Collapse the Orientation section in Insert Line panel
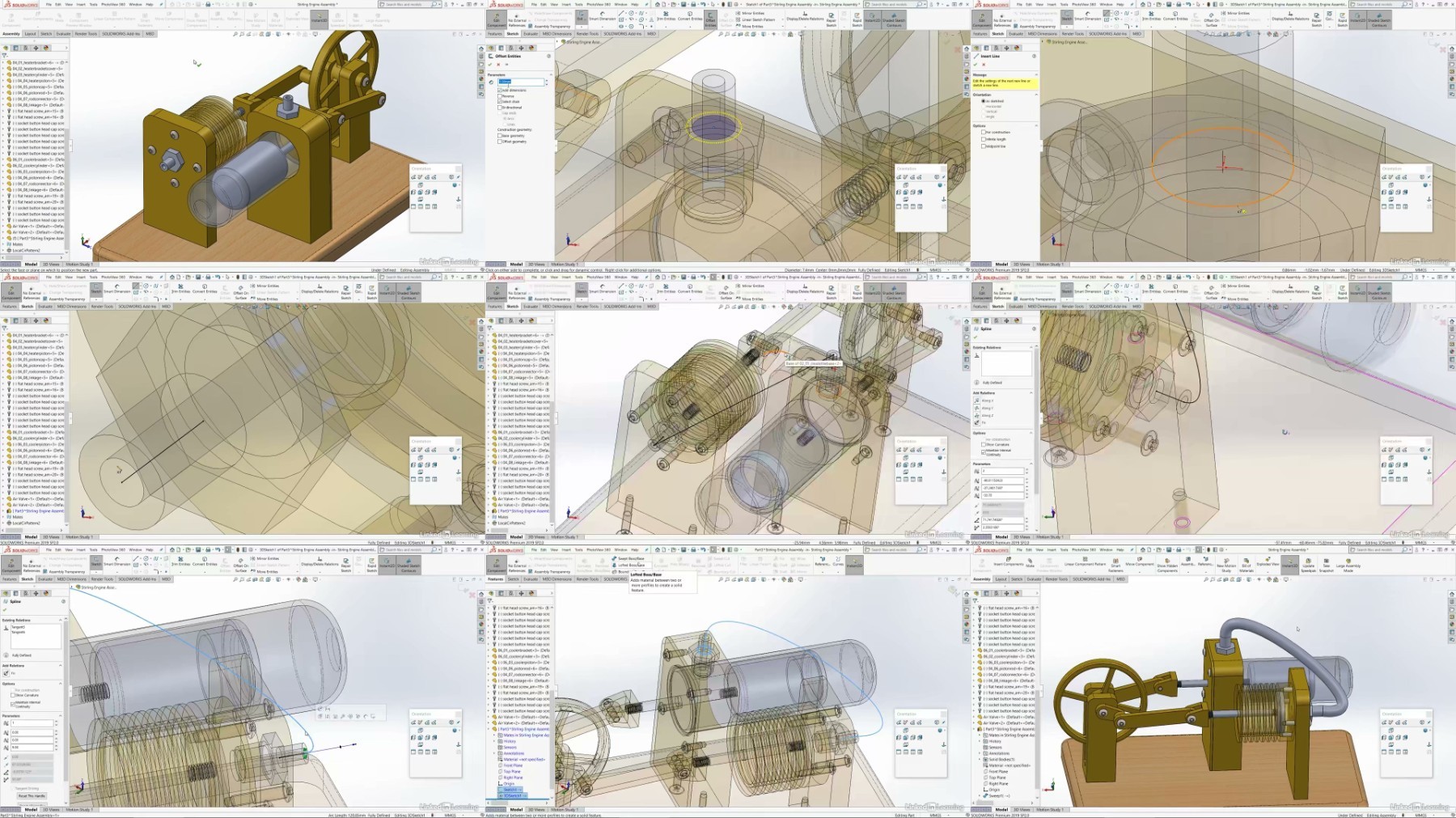The image size is (1456, 818). tap(1035, 95)
